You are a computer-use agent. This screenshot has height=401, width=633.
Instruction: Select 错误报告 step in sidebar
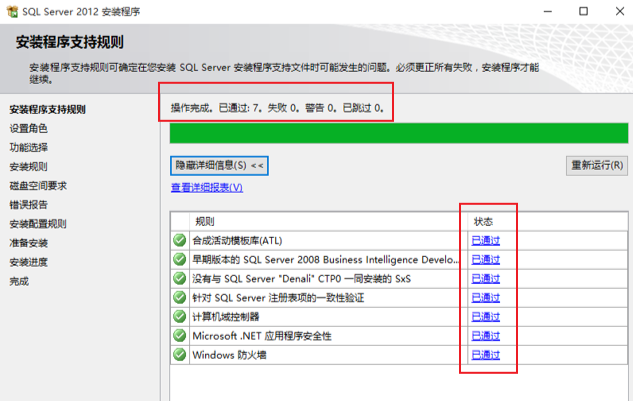(29, 205)
